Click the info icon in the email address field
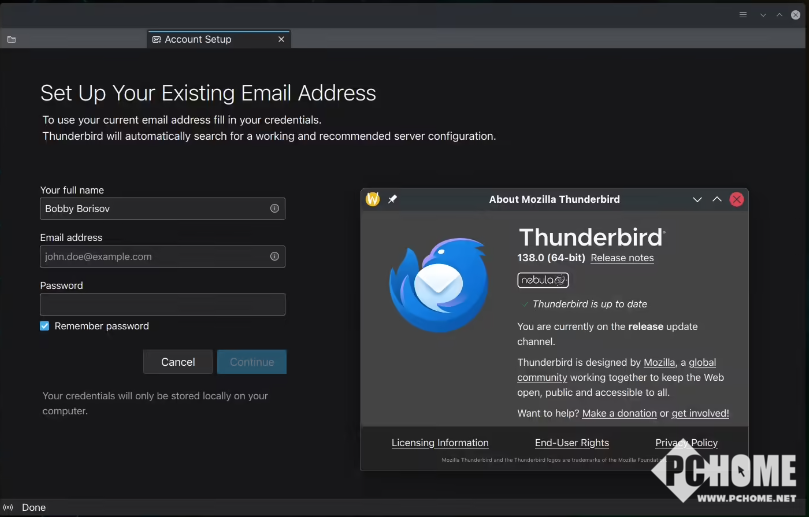 click(274, 257)
